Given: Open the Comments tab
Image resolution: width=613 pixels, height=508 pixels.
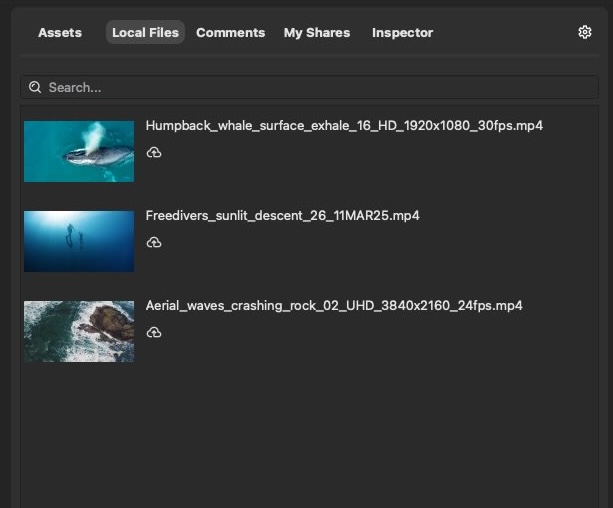Looking at the screenshot, I should click(x=230, y=33).
